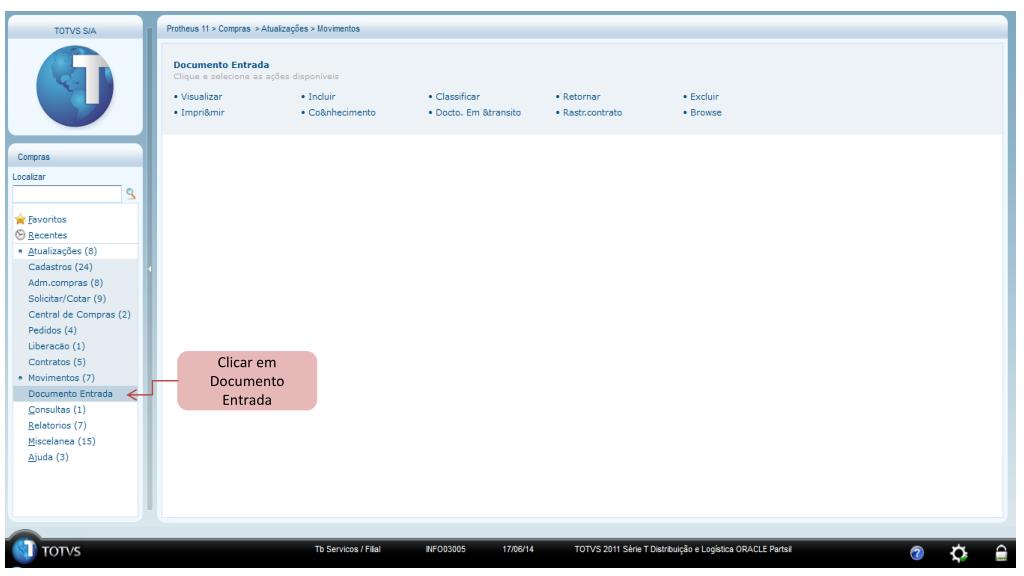This screenshot has height=576, width=1024.
Task: Click the Impri&mir action link
Action: 202,112
